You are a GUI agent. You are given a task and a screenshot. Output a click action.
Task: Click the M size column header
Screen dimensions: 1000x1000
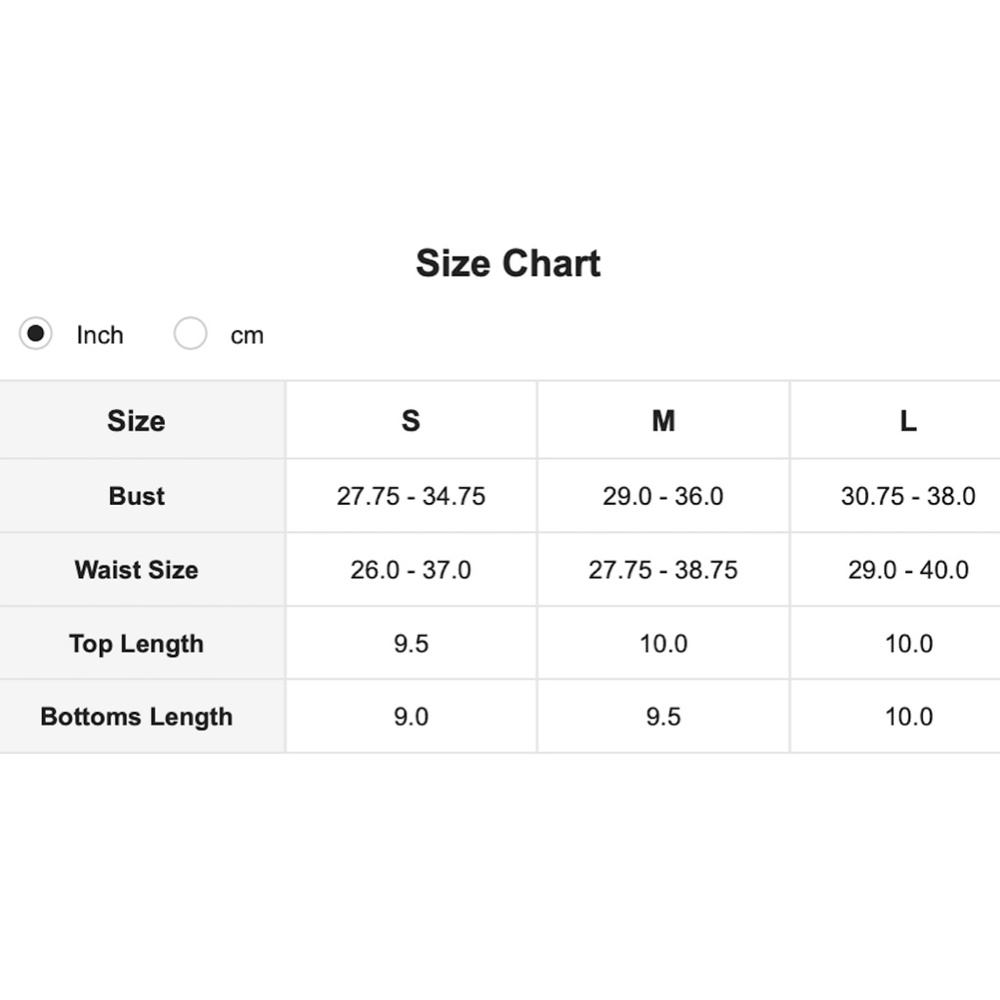click(663, 421)
